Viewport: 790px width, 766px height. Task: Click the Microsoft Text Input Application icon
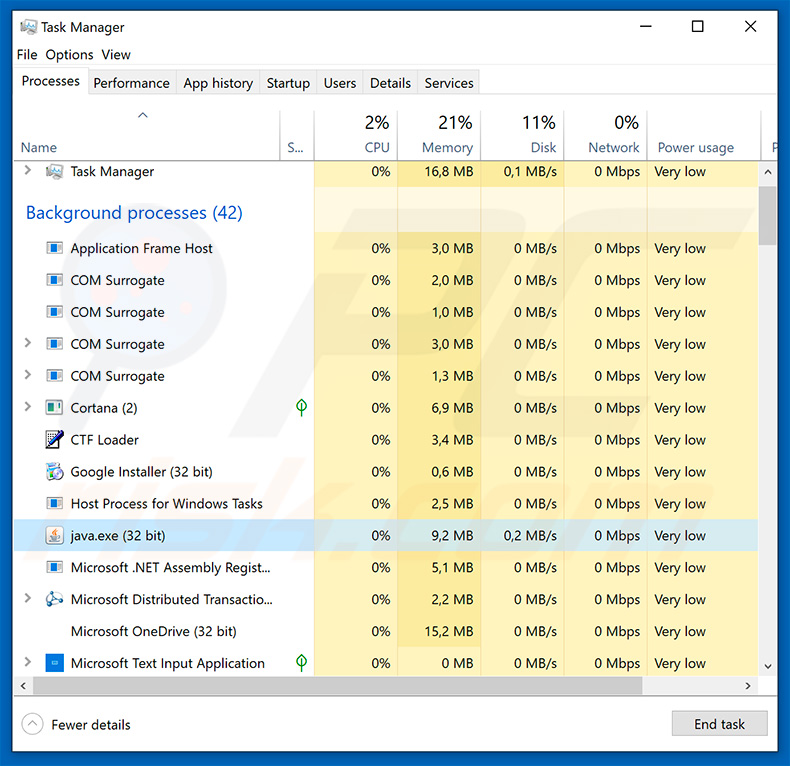pyautogui.click(x=54, y=663)
